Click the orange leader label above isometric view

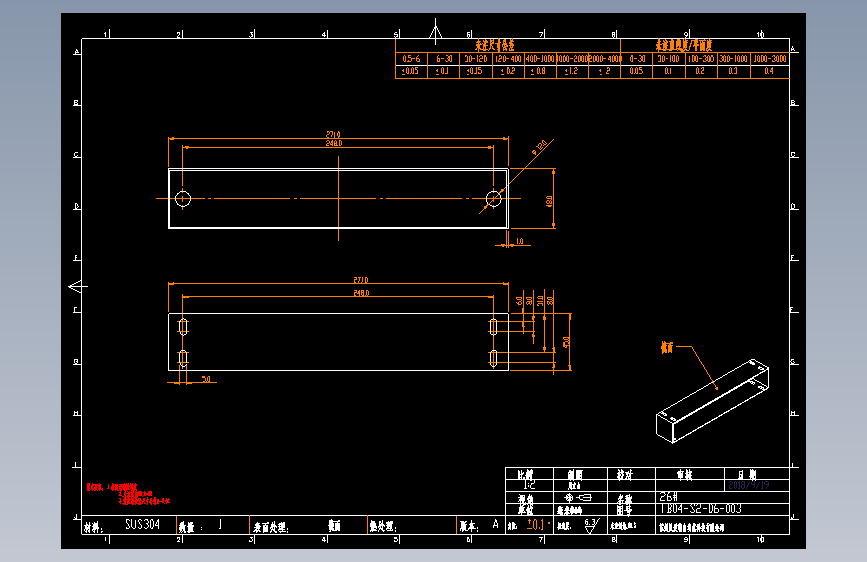click(x=667, y=347)
